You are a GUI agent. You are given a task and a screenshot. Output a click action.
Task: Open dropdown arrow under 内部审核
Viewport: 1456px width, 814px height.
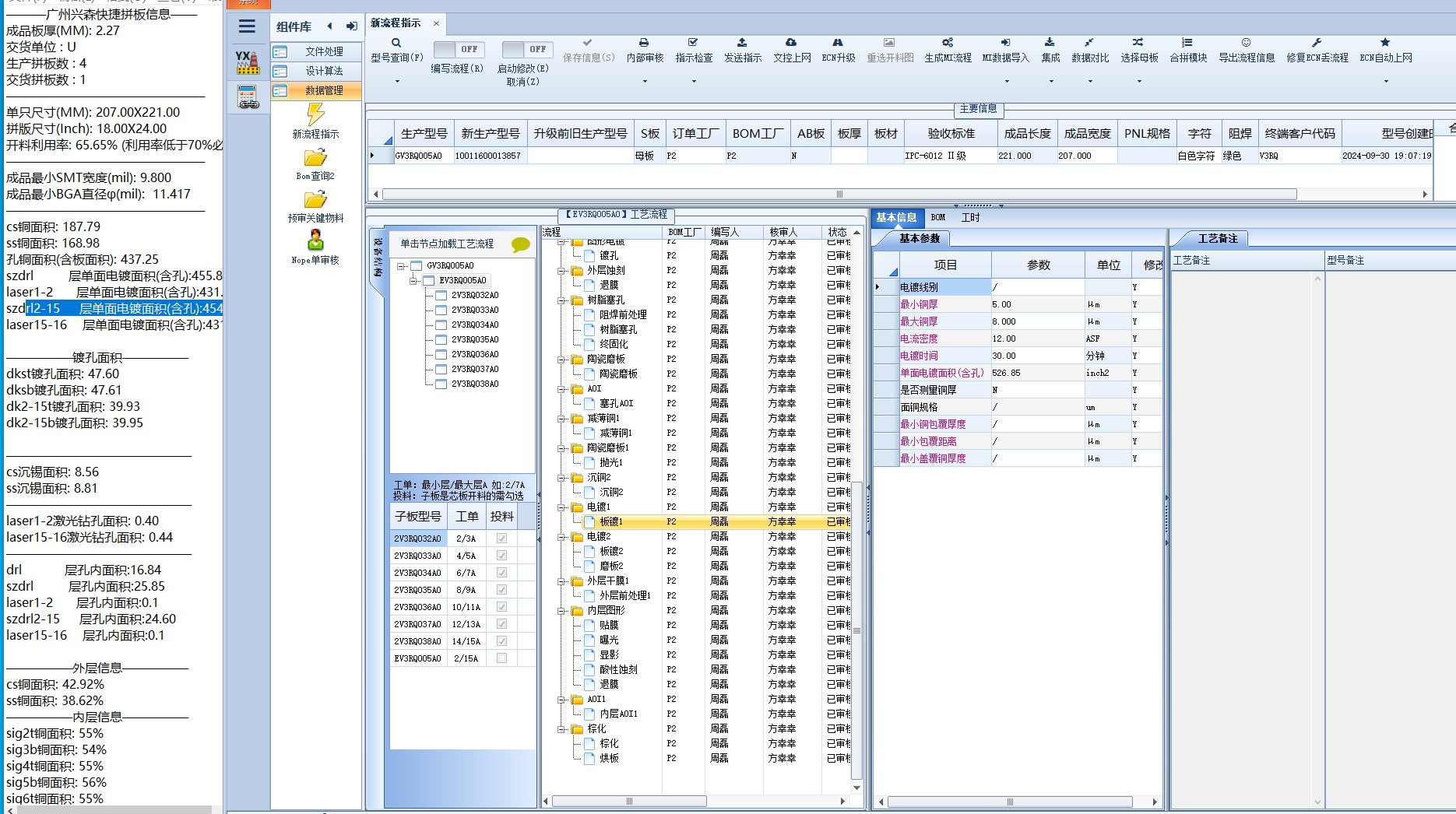tap(644, 81)
